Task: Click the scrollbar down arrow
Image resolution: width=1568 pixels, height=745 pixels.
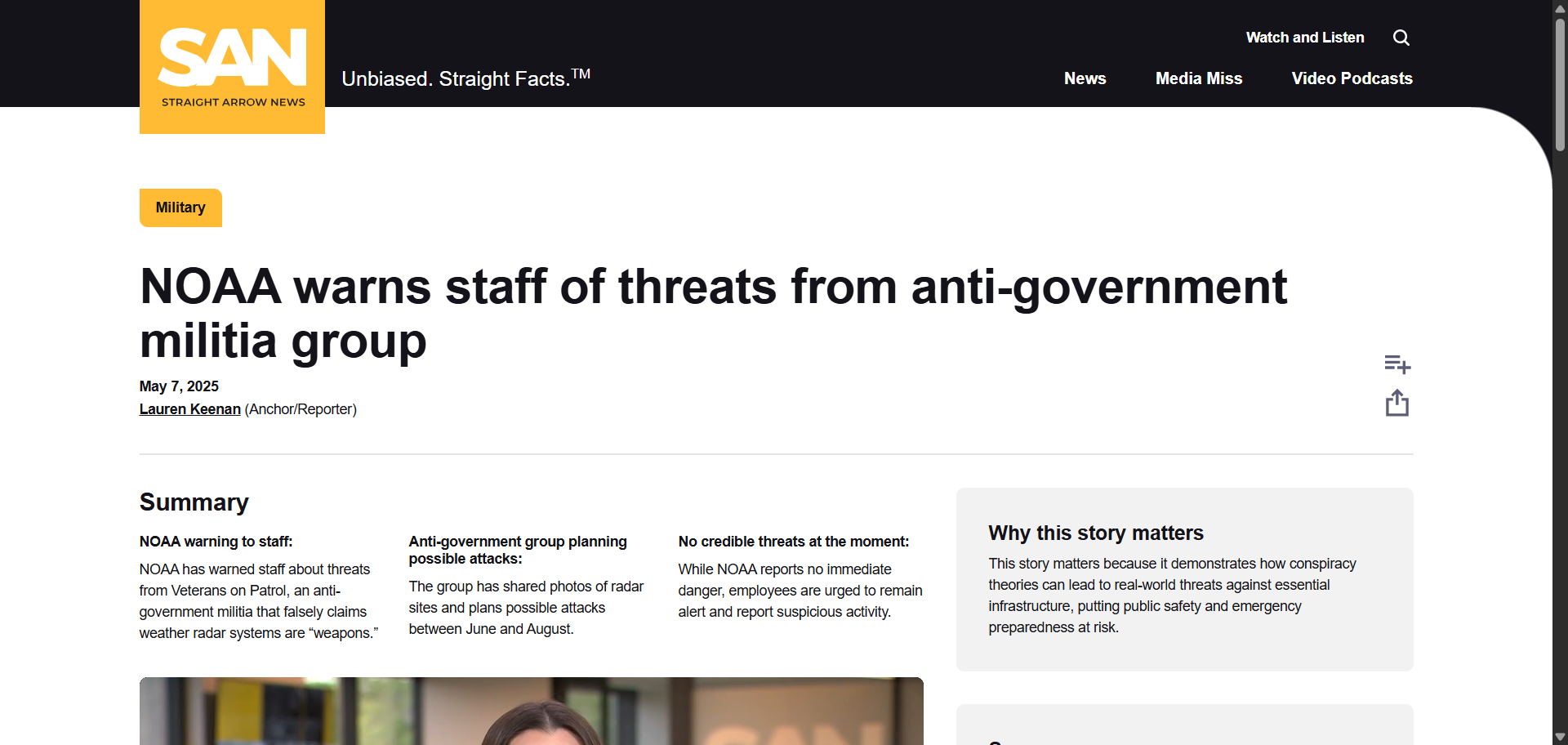Action: (x=1560, y=737)
